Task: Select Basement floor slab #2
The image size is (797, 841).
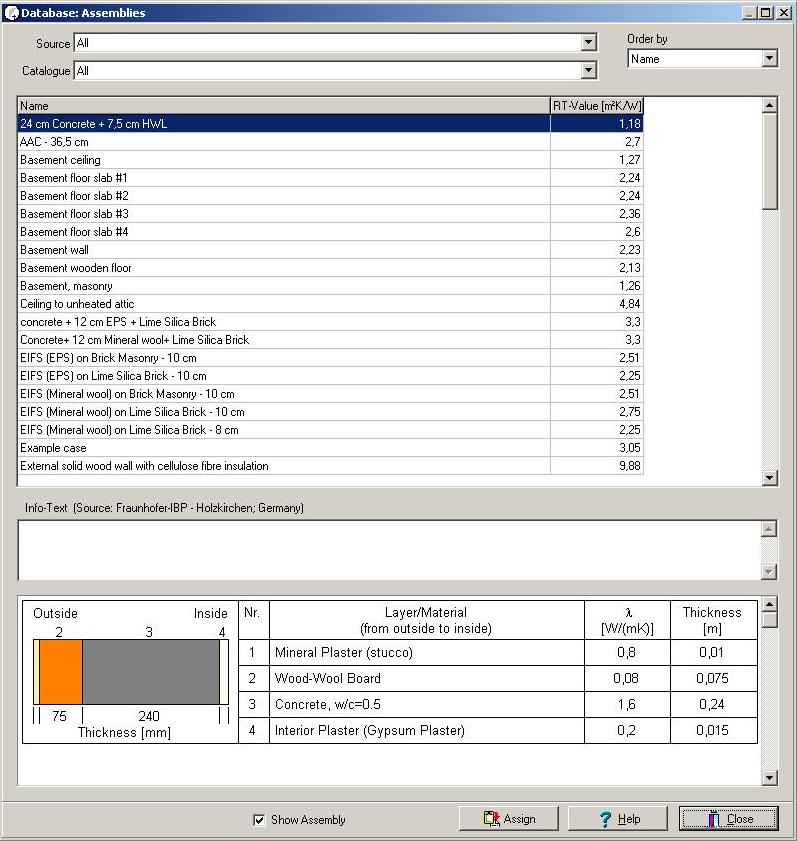Action: (330, 196)
